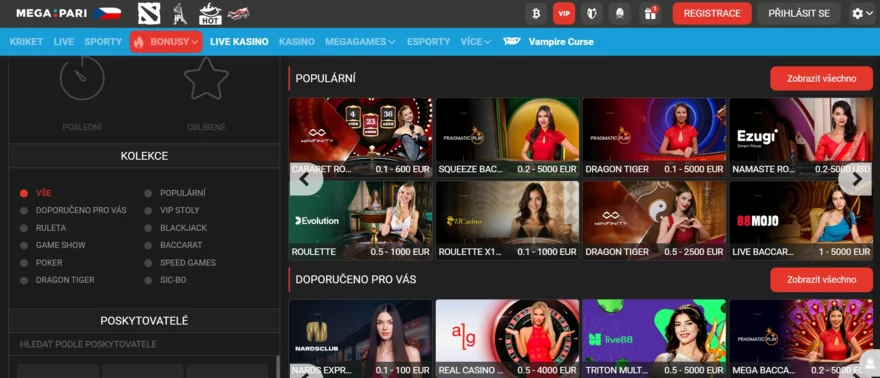Screen dimensions: 880x378
Task: Select the Ruleta collection radio option
Action: click(x=24, y=228)
